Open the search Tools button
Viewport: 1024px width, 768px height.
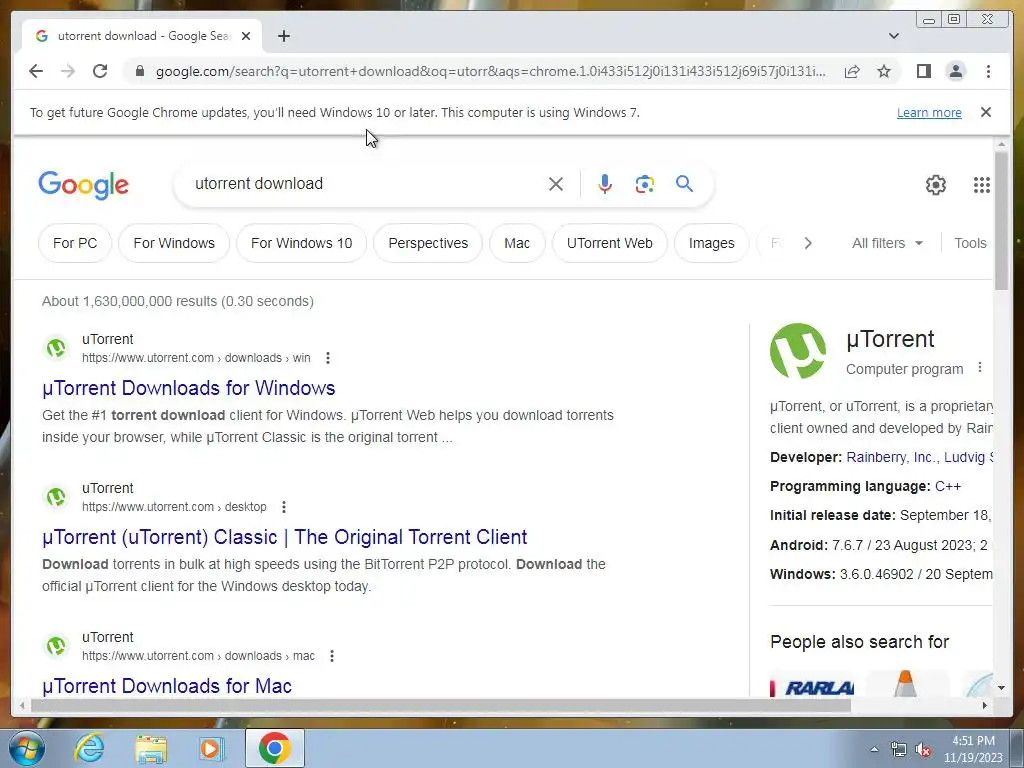[970, 243]
